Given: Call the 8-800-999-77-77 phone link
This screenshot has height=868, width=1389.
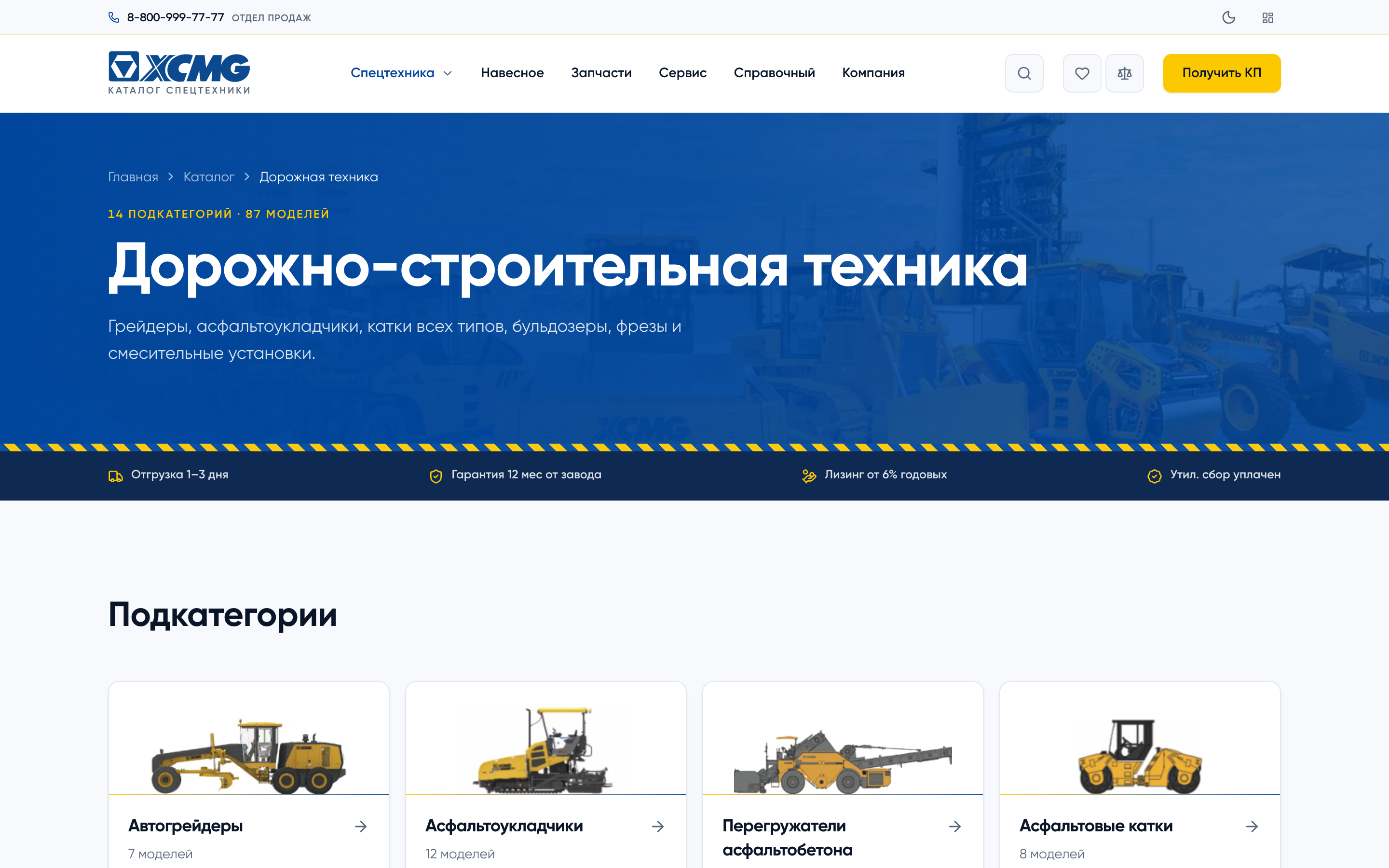Looking at the screenshot, I should tap(176, 17).
